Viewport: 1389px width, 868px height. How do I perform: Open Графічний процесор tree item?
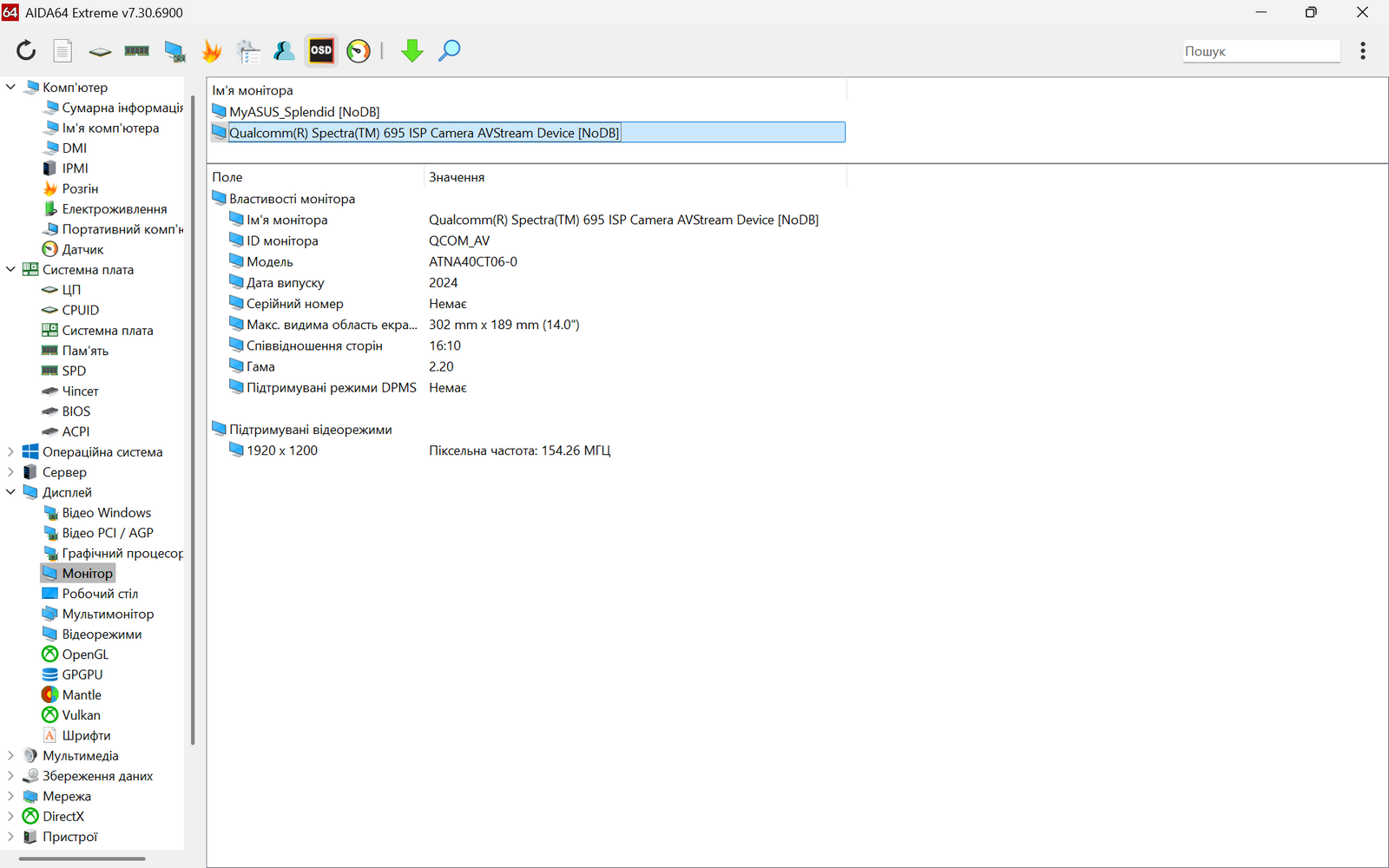pos(113,553)
